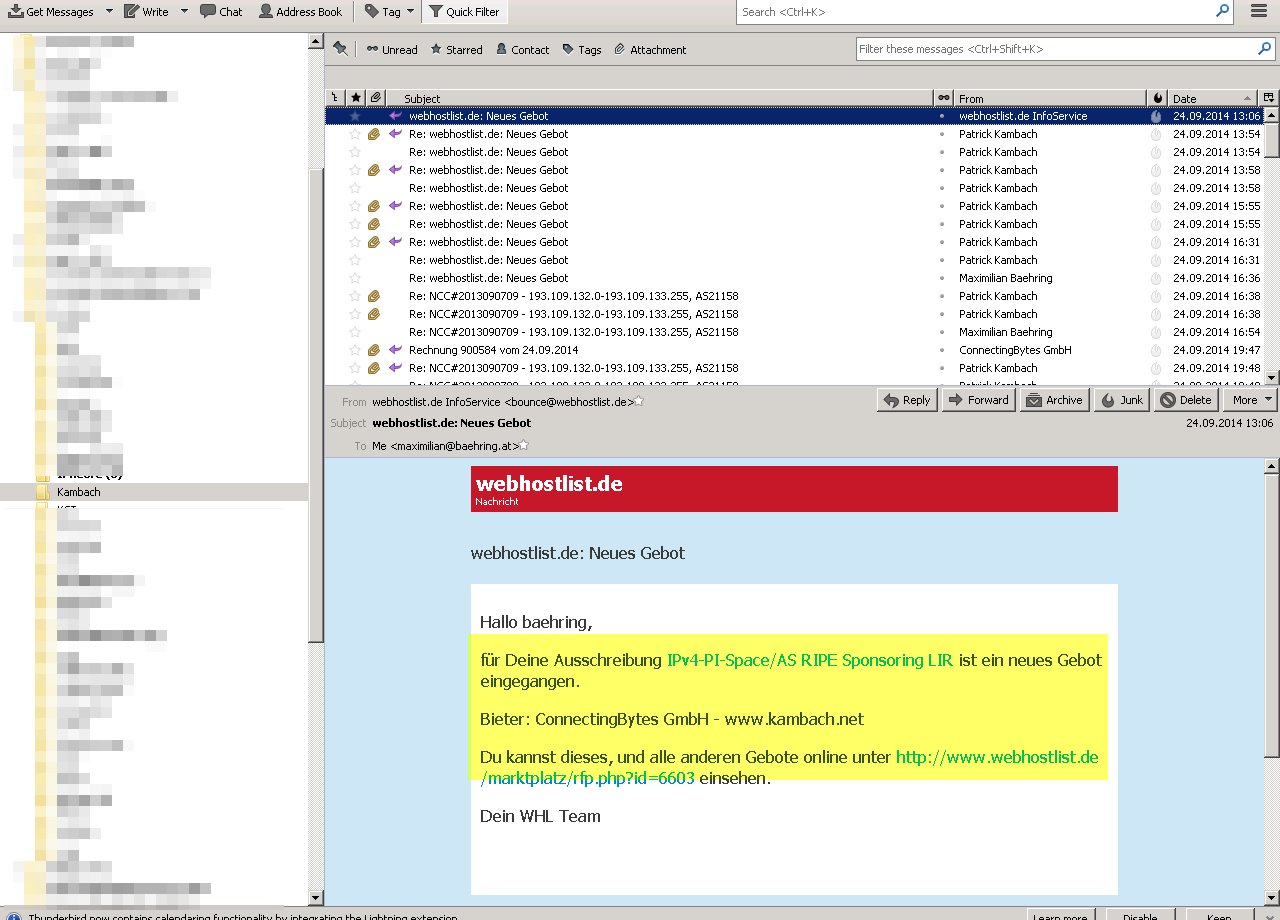1280x920 pixels.
Task: Open the Write button dropdown arrow
Action: pyautogui.click(x=184, y=12)
